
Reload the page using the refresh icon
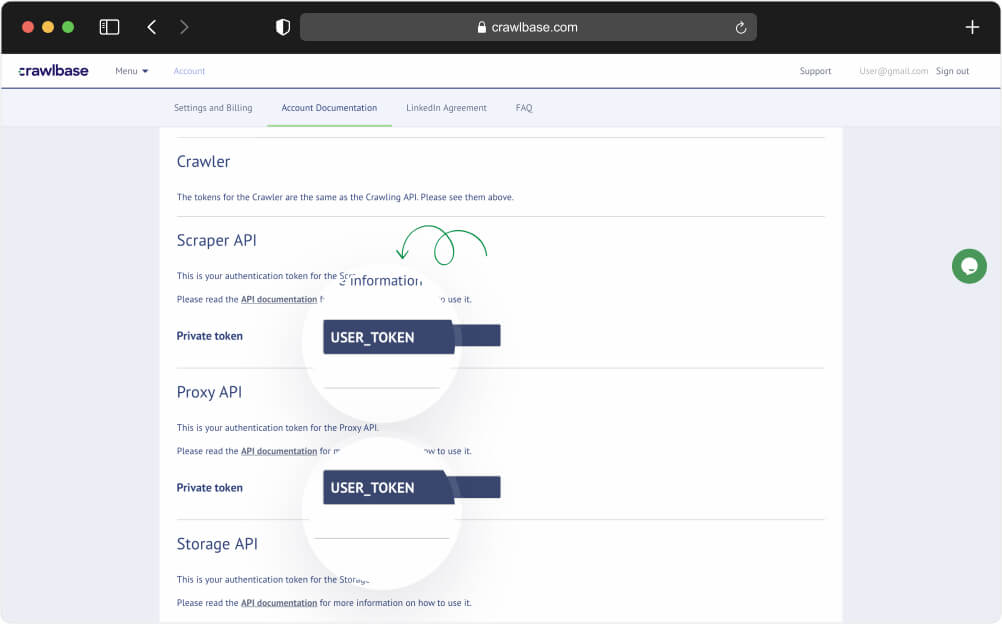click(x=741, y=27)
